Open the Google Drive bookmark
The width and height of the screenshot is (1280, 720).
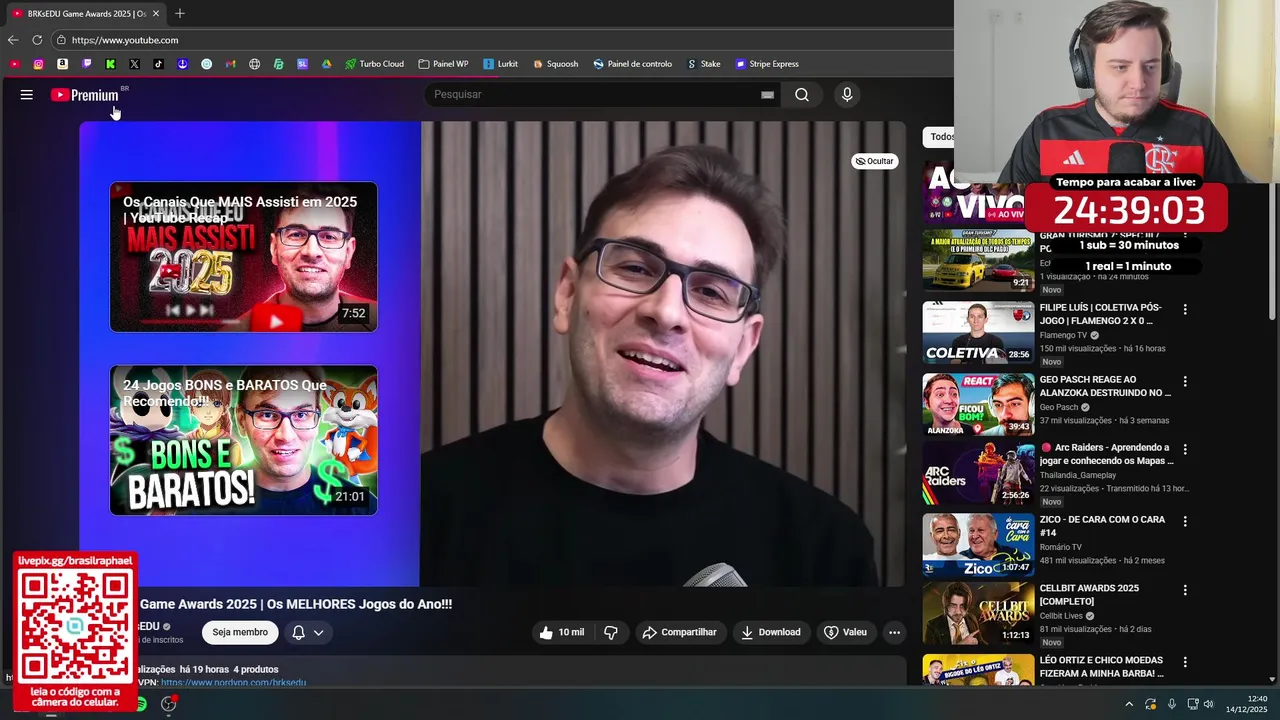pos(326,64)
